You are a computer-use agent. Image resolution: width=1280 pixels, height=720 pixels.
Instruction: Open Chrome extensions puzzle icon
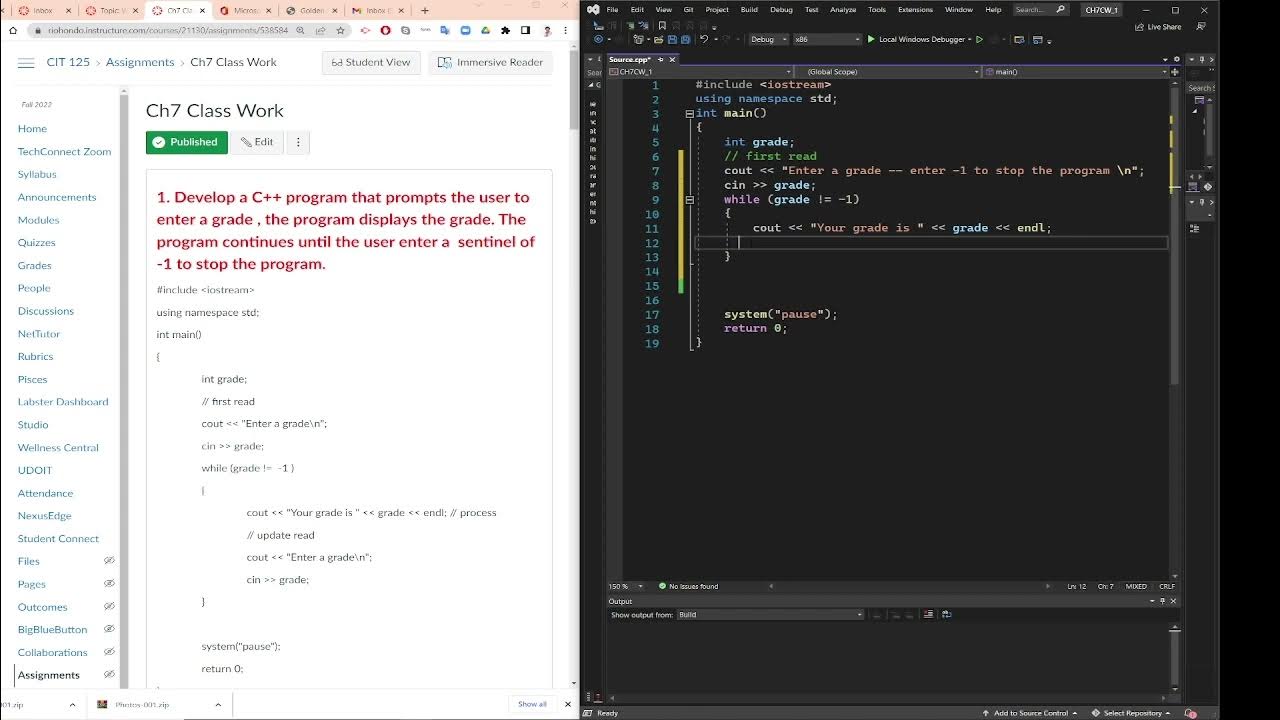pos(506,30)
